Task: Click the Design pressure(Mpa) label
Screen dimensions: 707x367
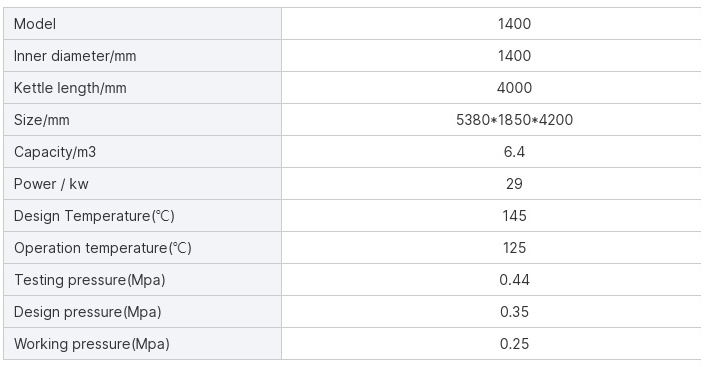Action: [87, 312]
